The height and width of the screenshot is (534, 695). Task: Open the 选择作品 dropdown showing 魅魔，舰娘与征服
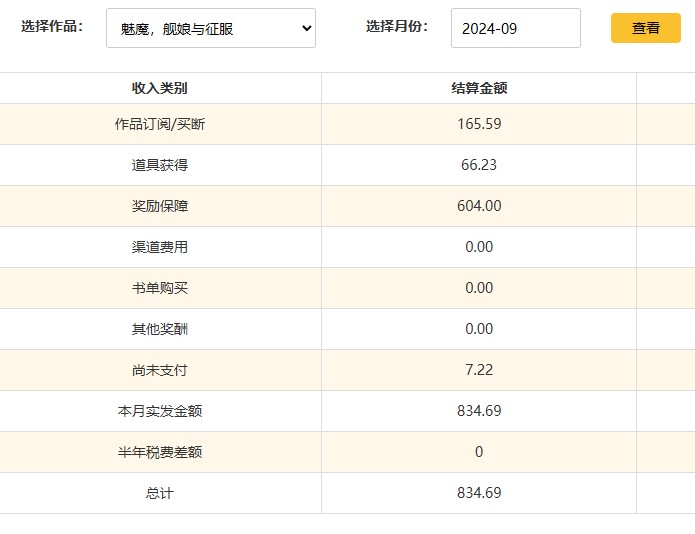click(211, 28)
